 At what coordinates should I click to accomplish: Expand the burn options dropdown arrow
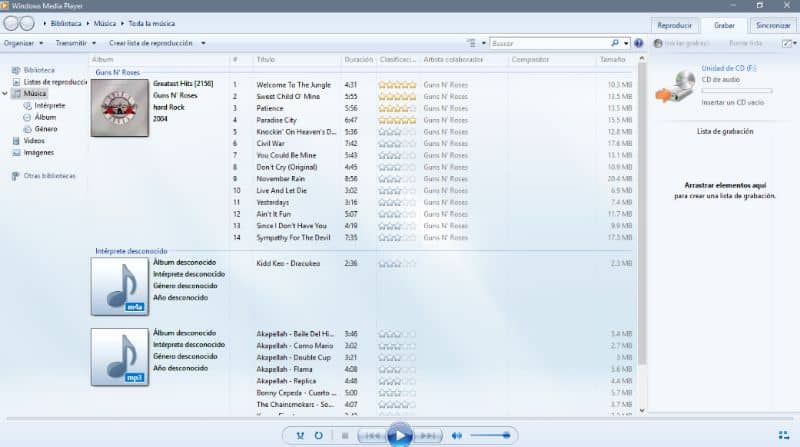click(795, 44)
